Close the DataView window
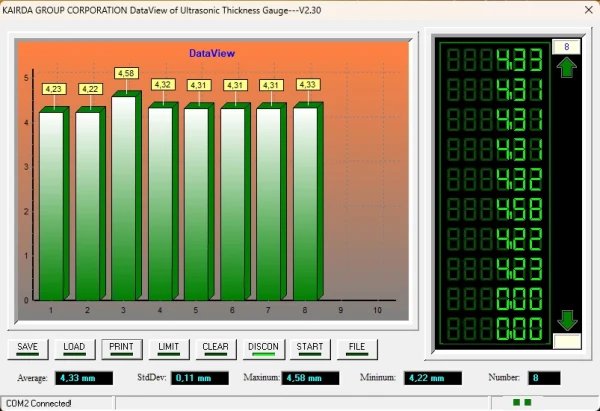This screenshot has width=600, height=411. (x=589, y=10)
